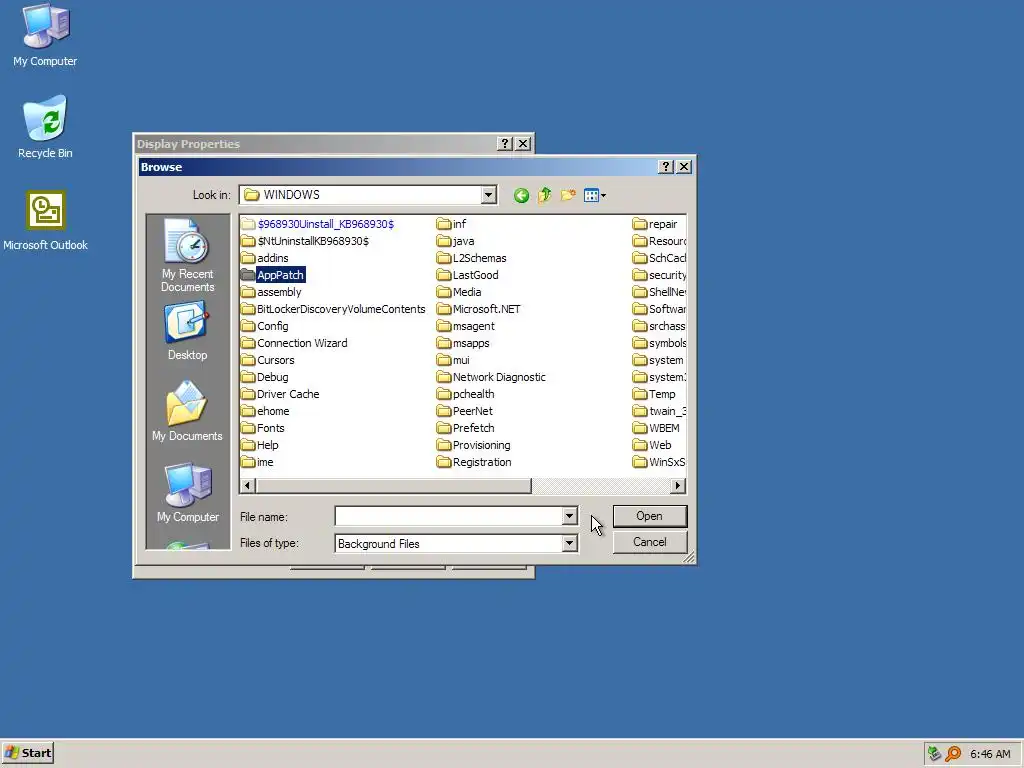Viewport: 1024px width, 768px height.
Task: Select the Microsoft Outlook desktop icon
Action: coord(45,221)
